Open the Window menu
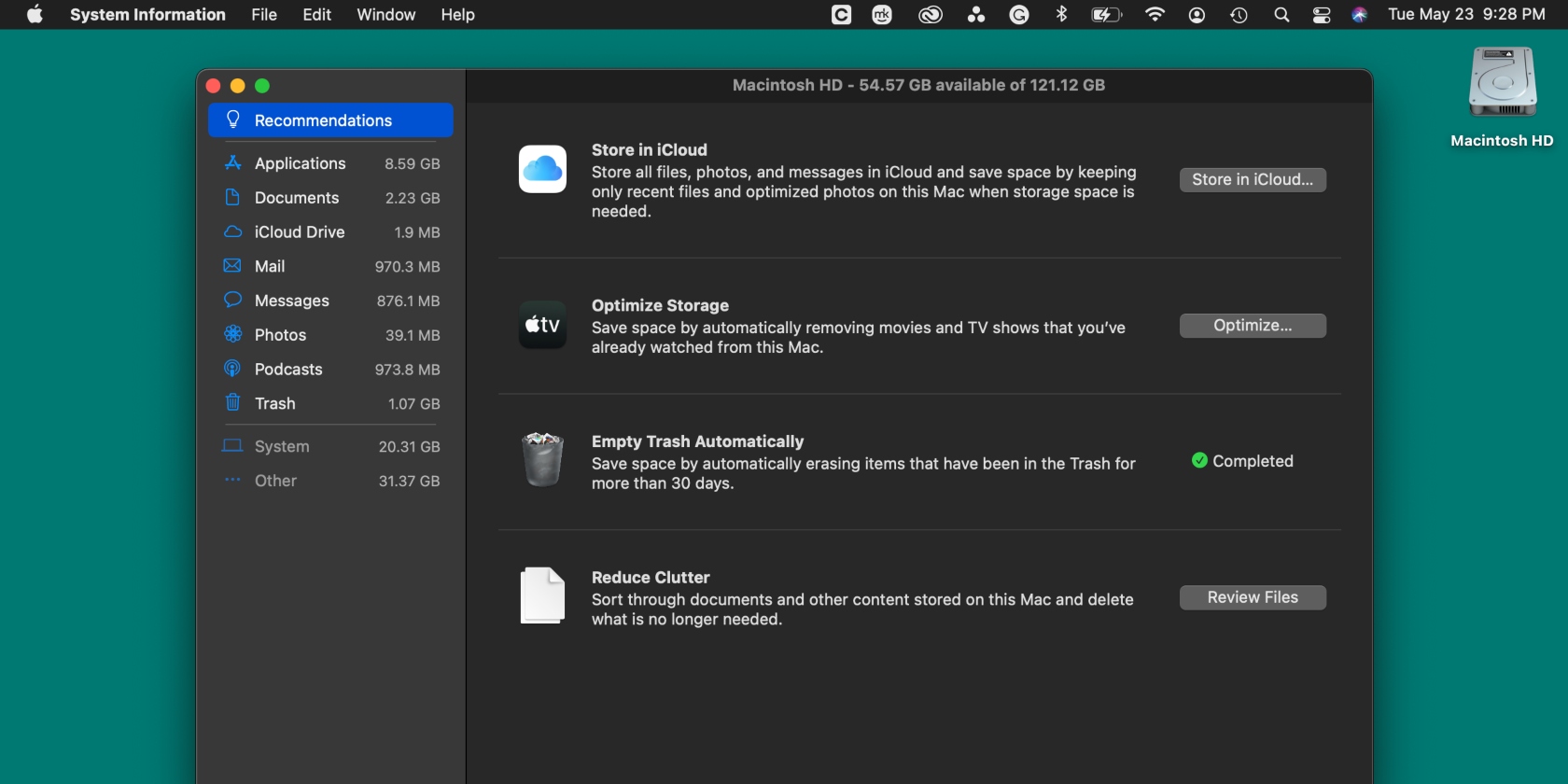Screen dimensions: 1568x784 point(385,14)
